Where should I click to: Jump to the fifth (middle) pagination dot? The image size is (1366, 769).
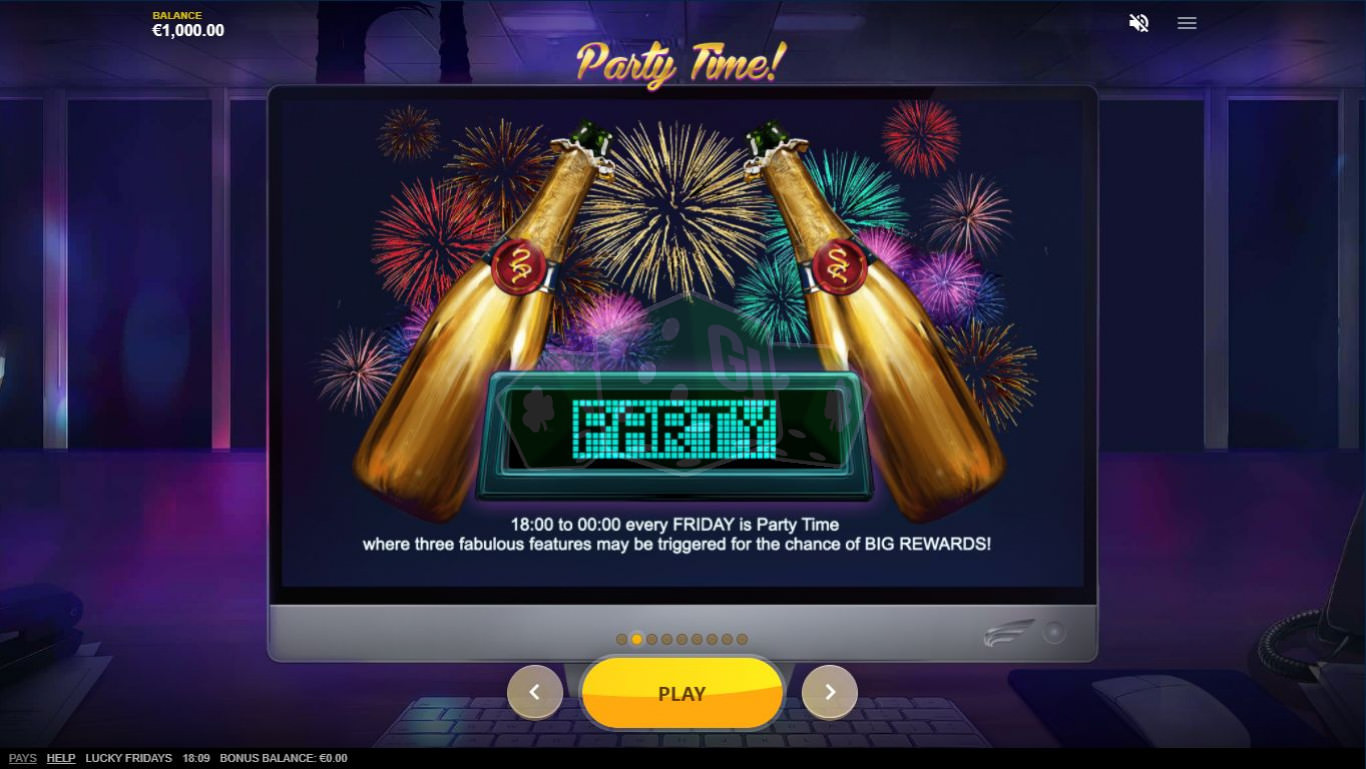pyautogui.click(x=682, y=639)
